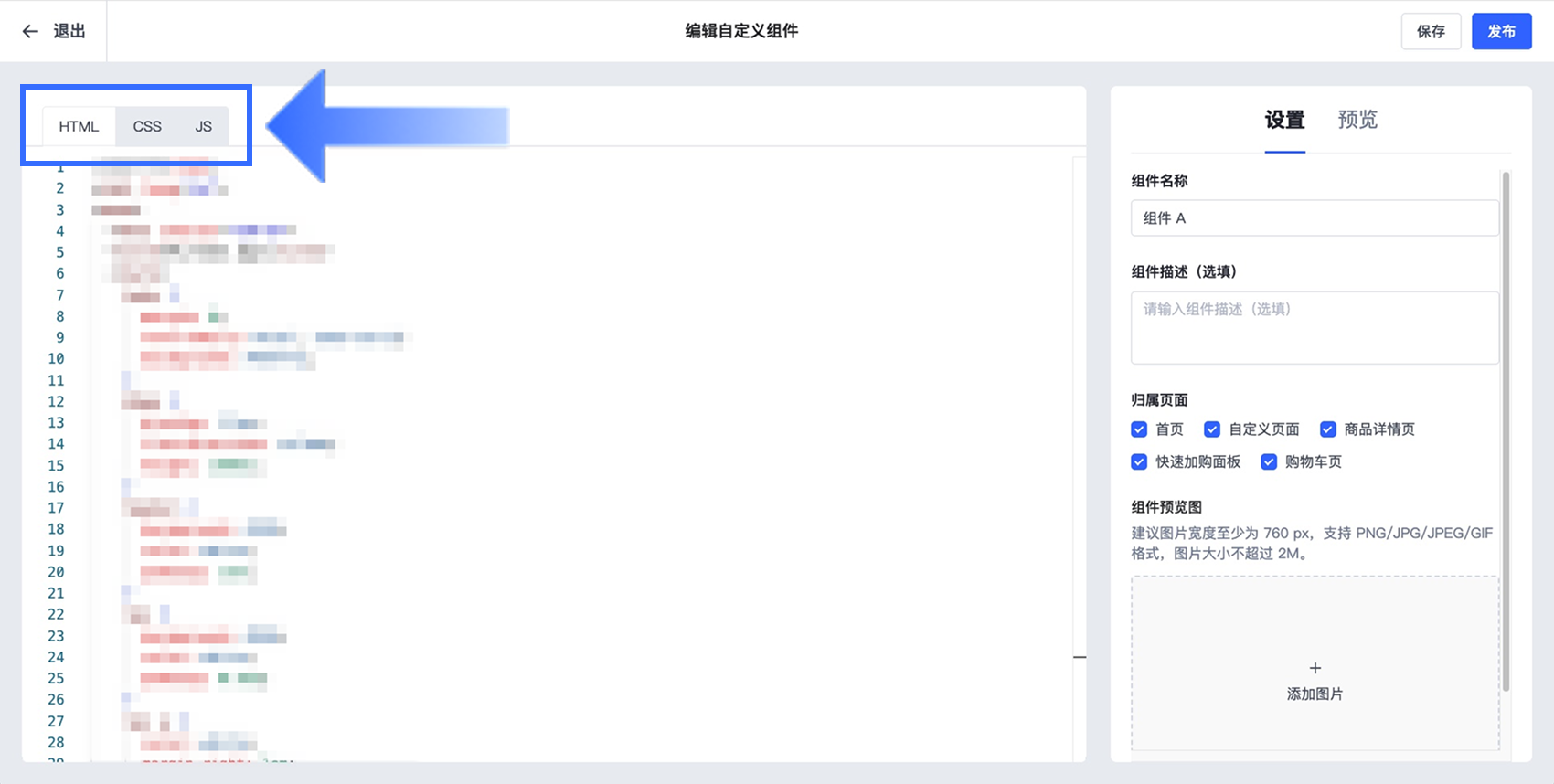The width and height of the screenshot is (1554, 784).
Task: Open the CSS code tab
Action: click(x=147, y=126)
